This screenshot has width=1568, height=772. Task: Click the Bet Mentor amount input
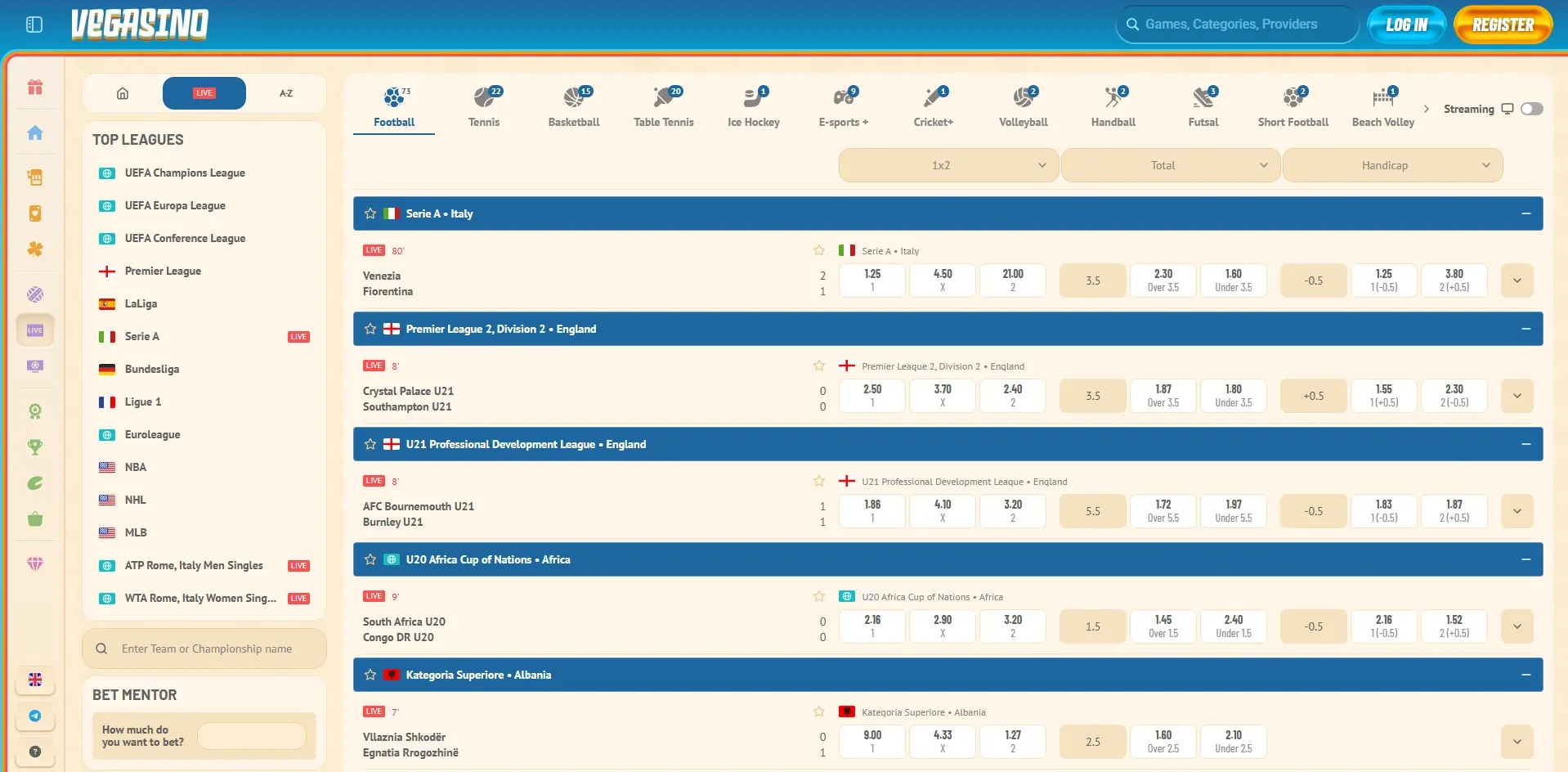[x=252, y=736]
